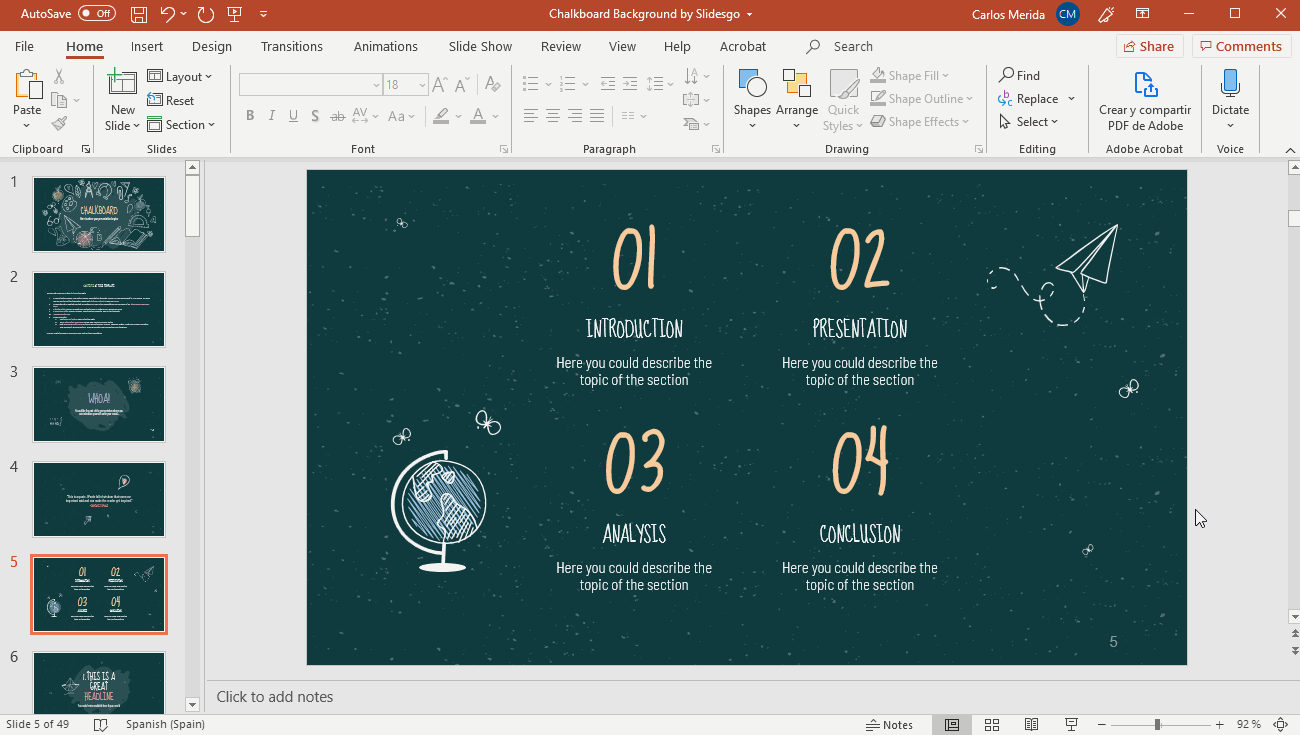The width and height of the screenshot is (1300, 735).
Task: Select slide 3 thumbnail
Action: pyautogui.click(x=99, y=404)
